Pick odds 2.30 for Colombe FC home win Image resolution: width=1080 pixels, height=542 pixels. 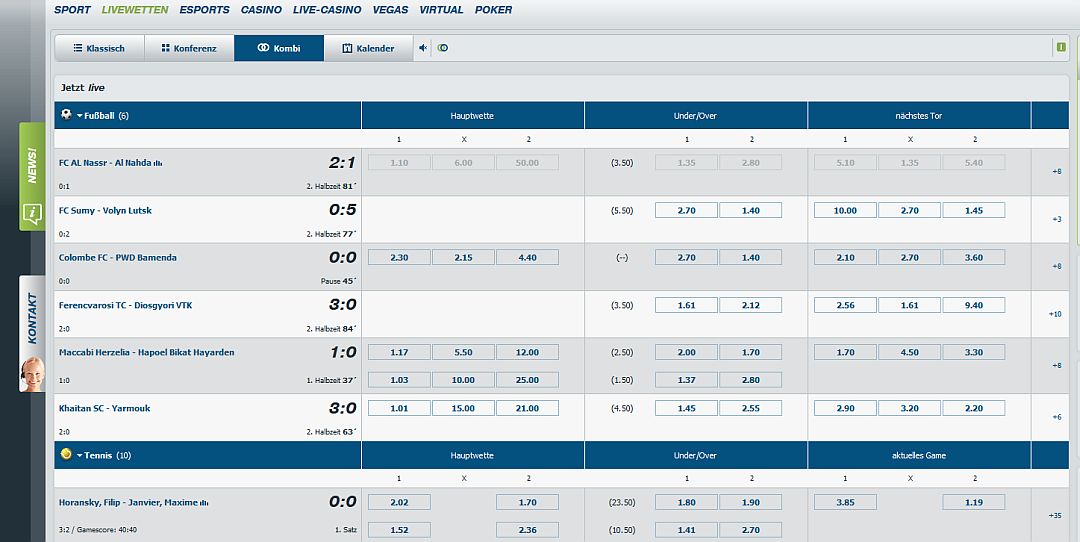click(x=399, y=258)
